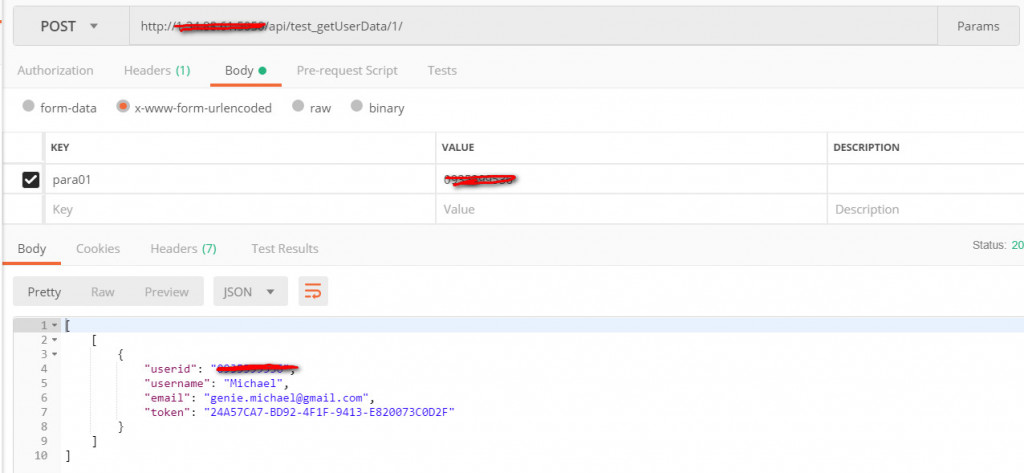Choose the binary body option
1024x473 pixels.
click(357, 106)
